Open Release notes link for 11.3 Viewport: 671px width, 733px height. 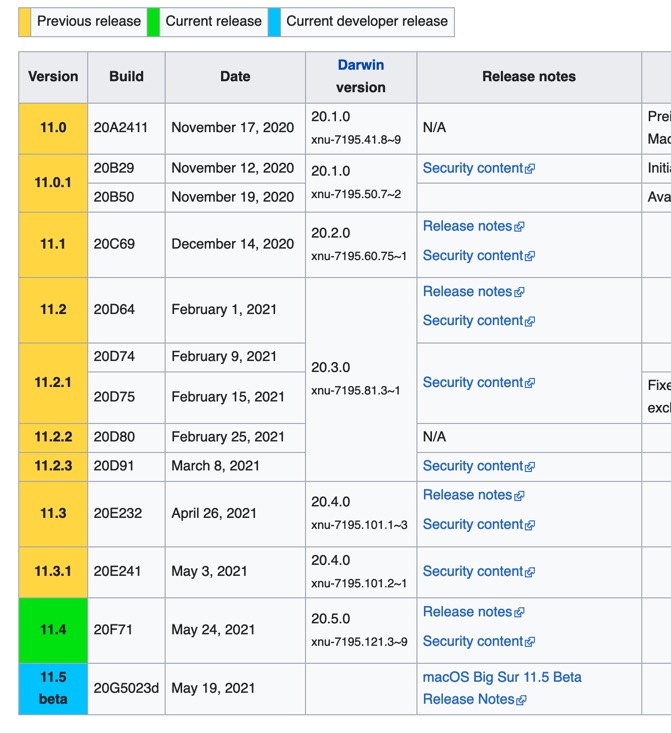tap(473, 495)
